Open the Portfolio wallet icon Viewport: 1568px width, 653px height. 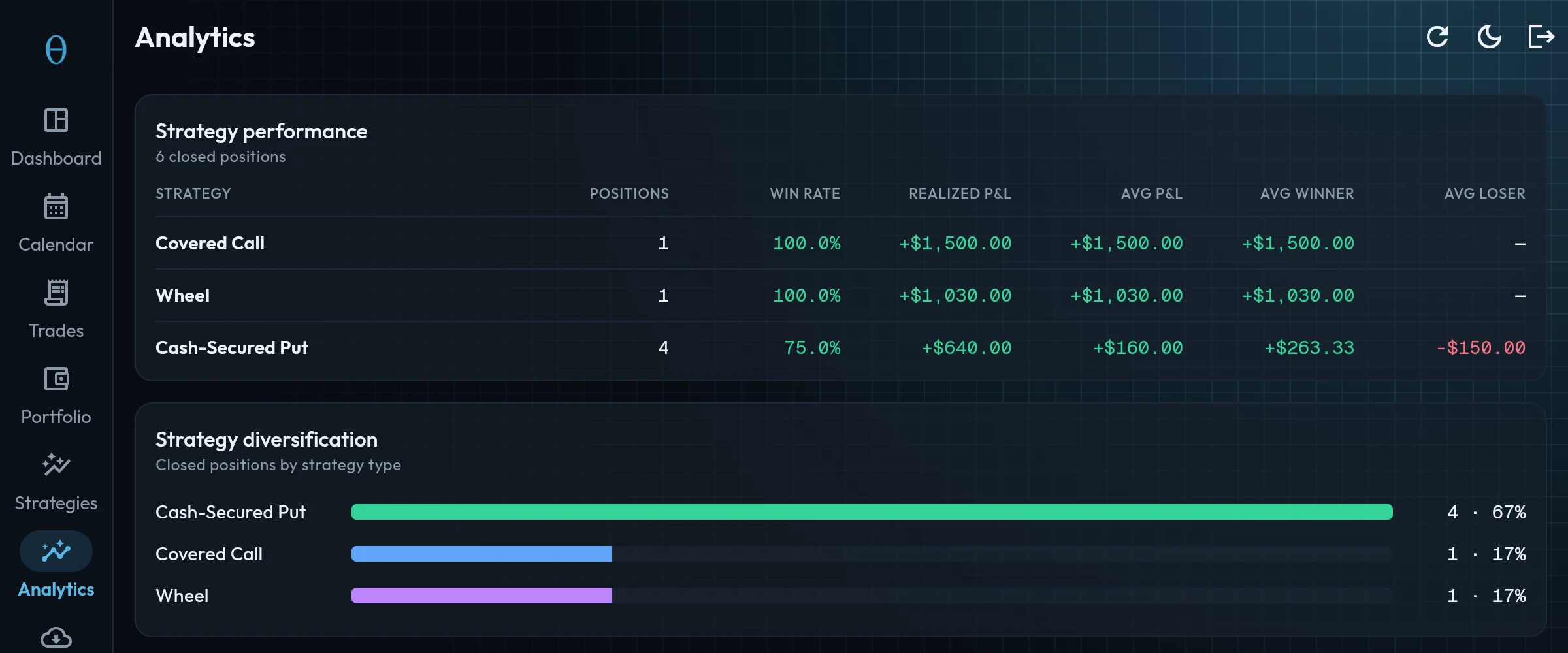(x=56, y=379)
